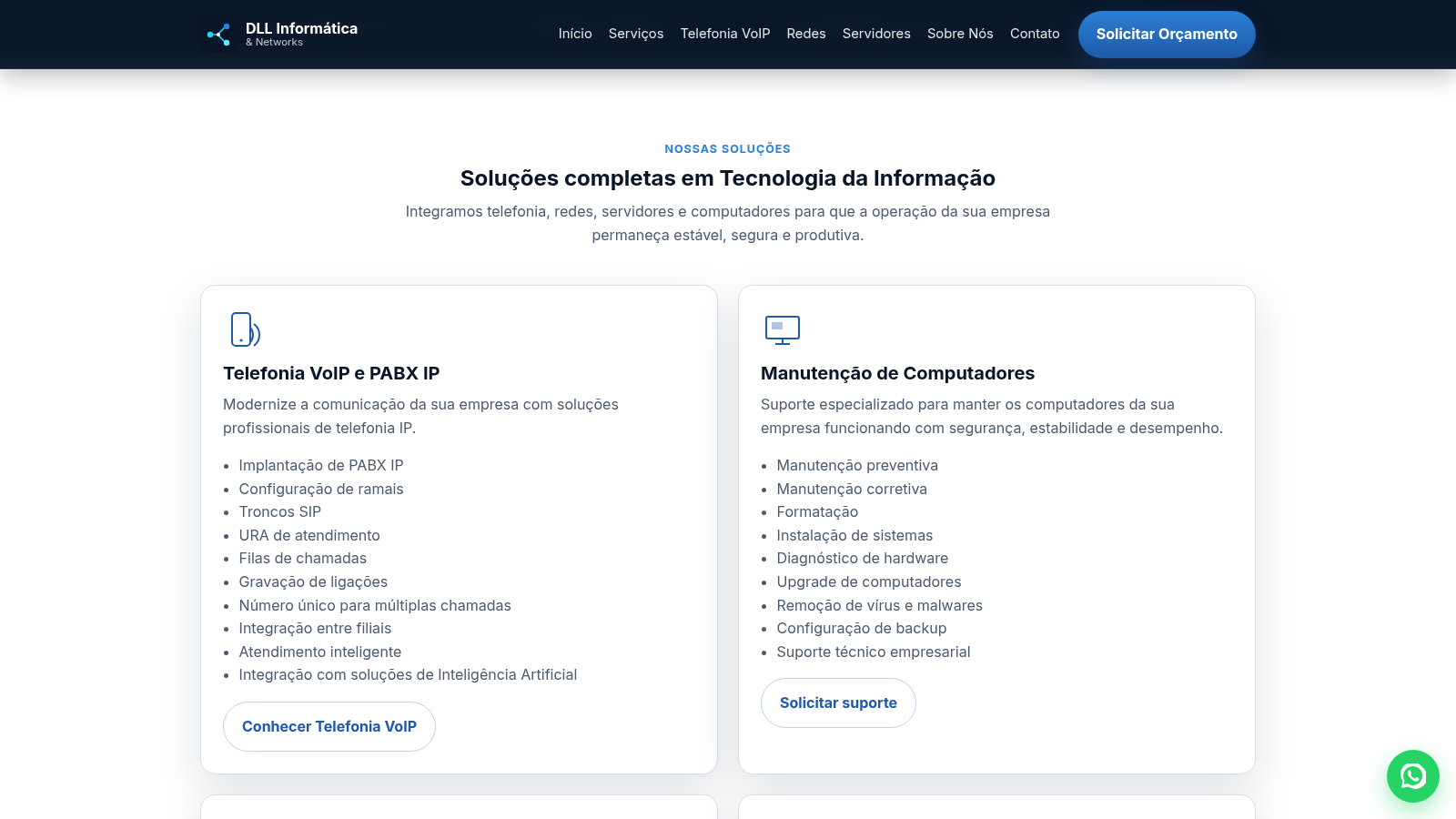Open the Serviços menu item
1456x819 pixels.
[636, 34]
